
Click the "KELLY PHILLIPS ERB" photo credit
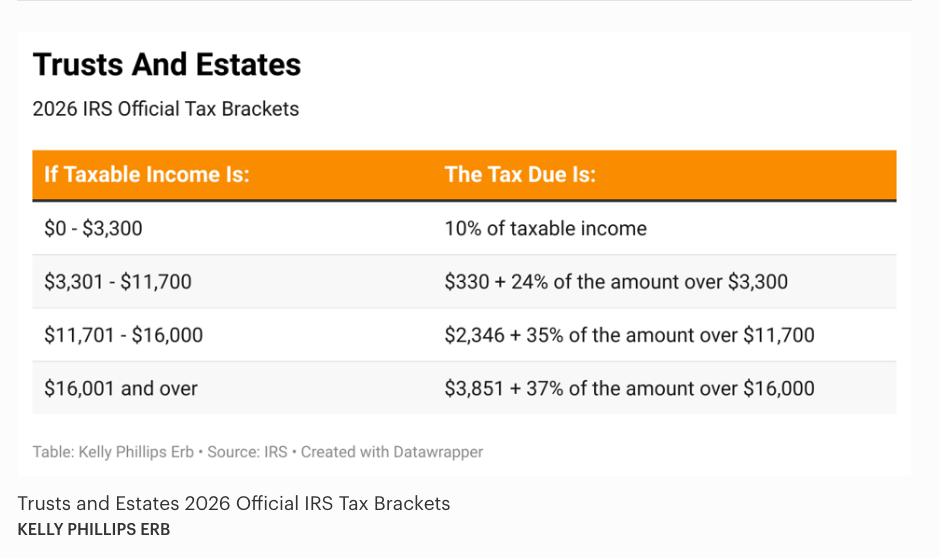(x=93, y=529)
